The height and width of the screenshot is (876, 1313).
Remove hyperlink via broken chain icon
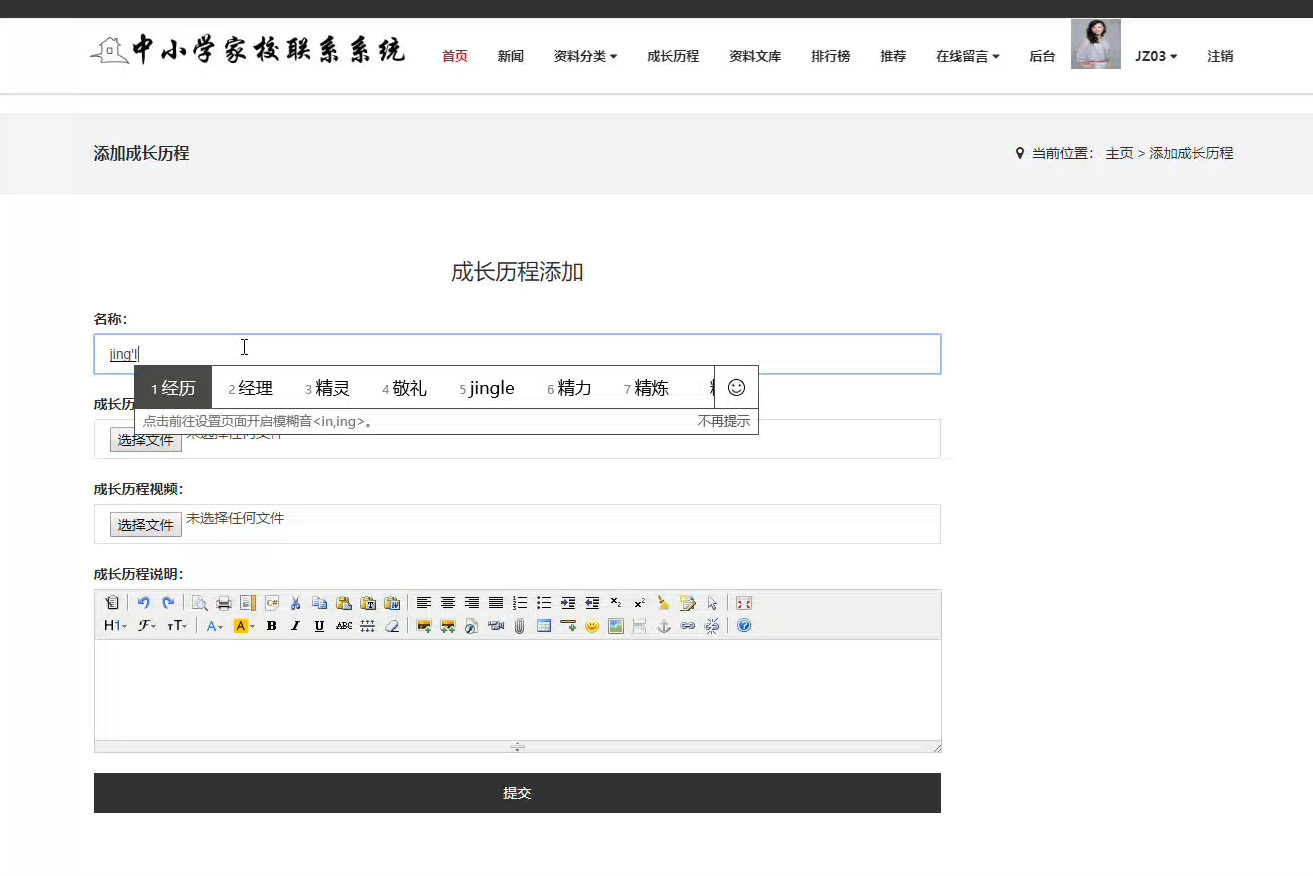712,626
